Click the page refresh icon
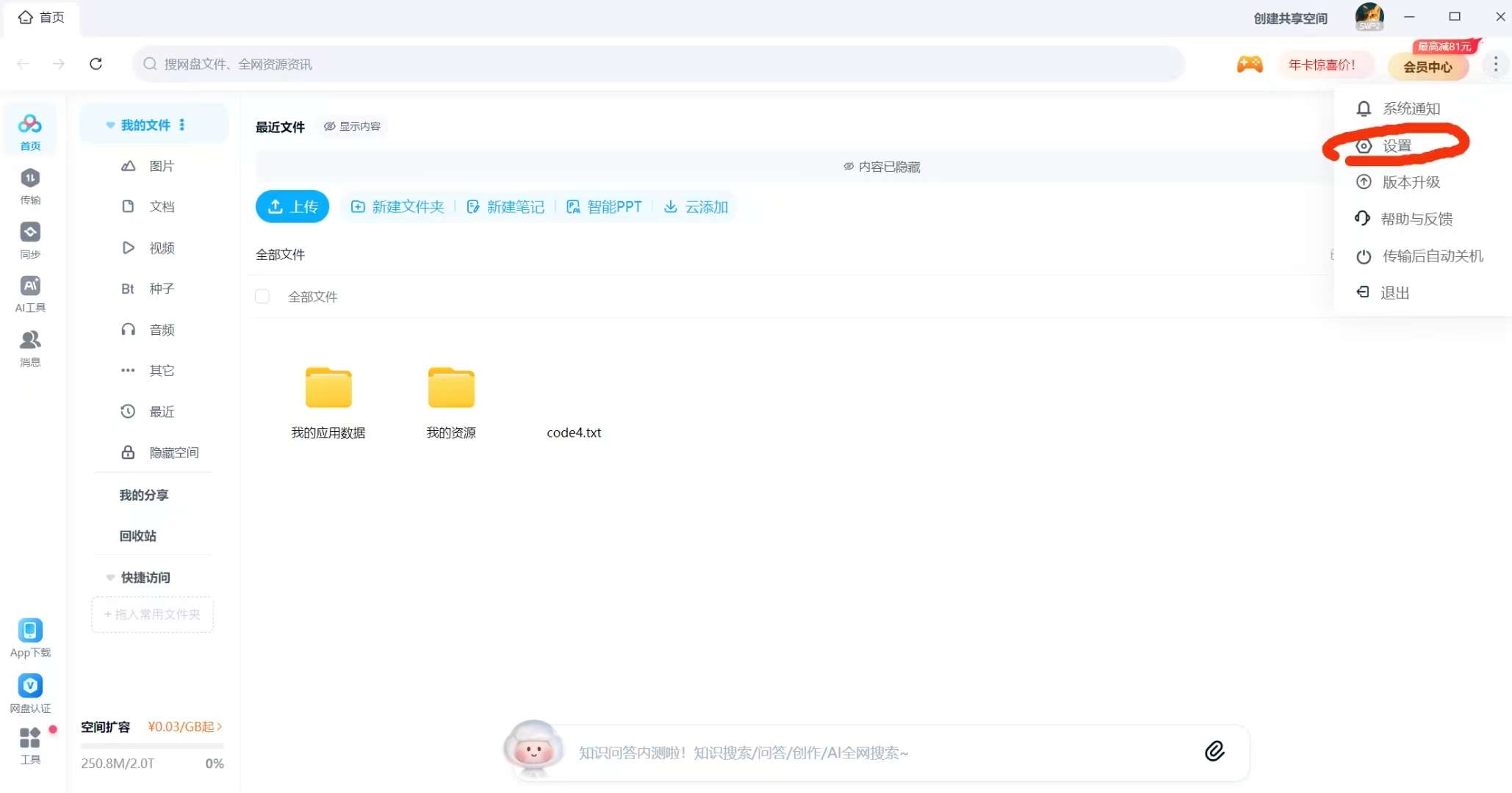Viewport: 1512px width, 793px height. pos(96,64)
